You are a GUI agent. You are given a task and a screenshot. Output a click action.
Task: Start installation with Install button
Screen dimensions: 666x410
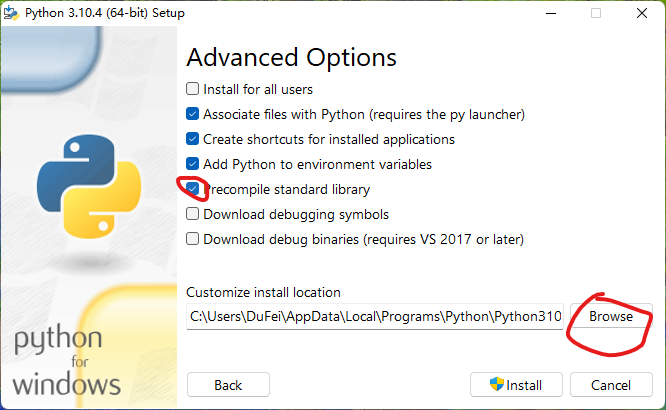click(516, 385)
